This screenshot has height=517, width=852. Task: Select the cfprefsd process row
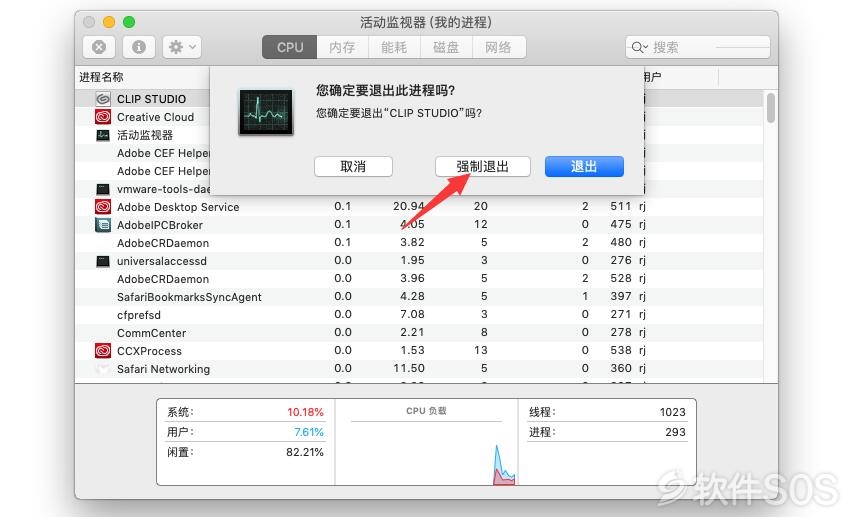[x=418, y=314]
